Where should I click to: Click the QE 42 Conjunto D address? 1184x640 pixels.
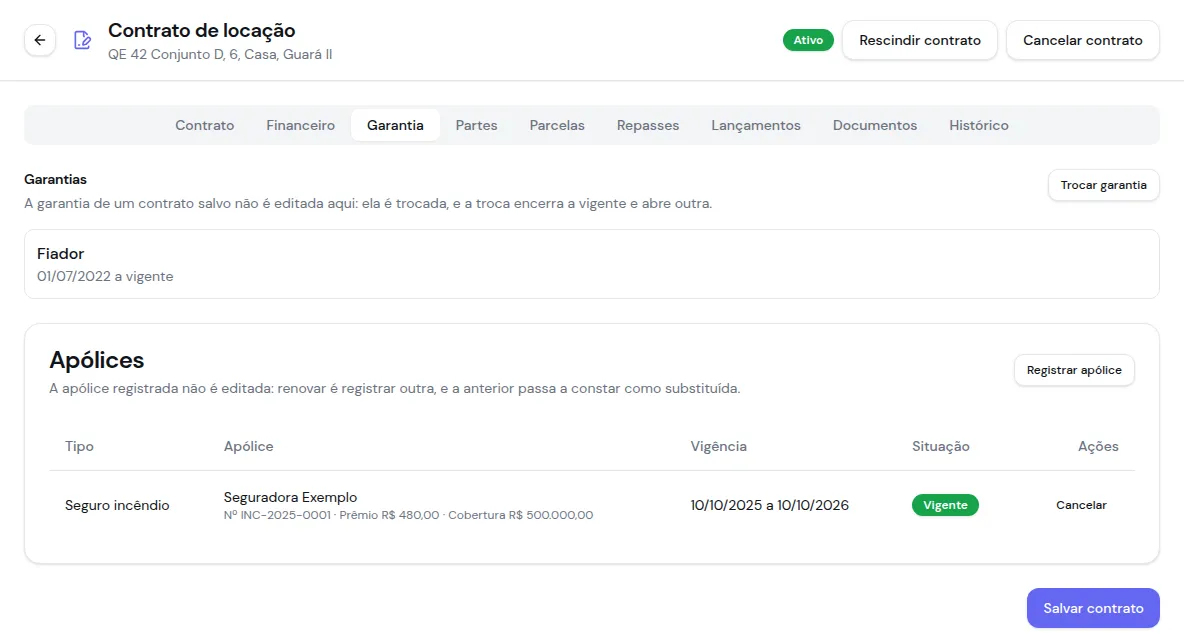pyautogui.click(x=220, y=54)
